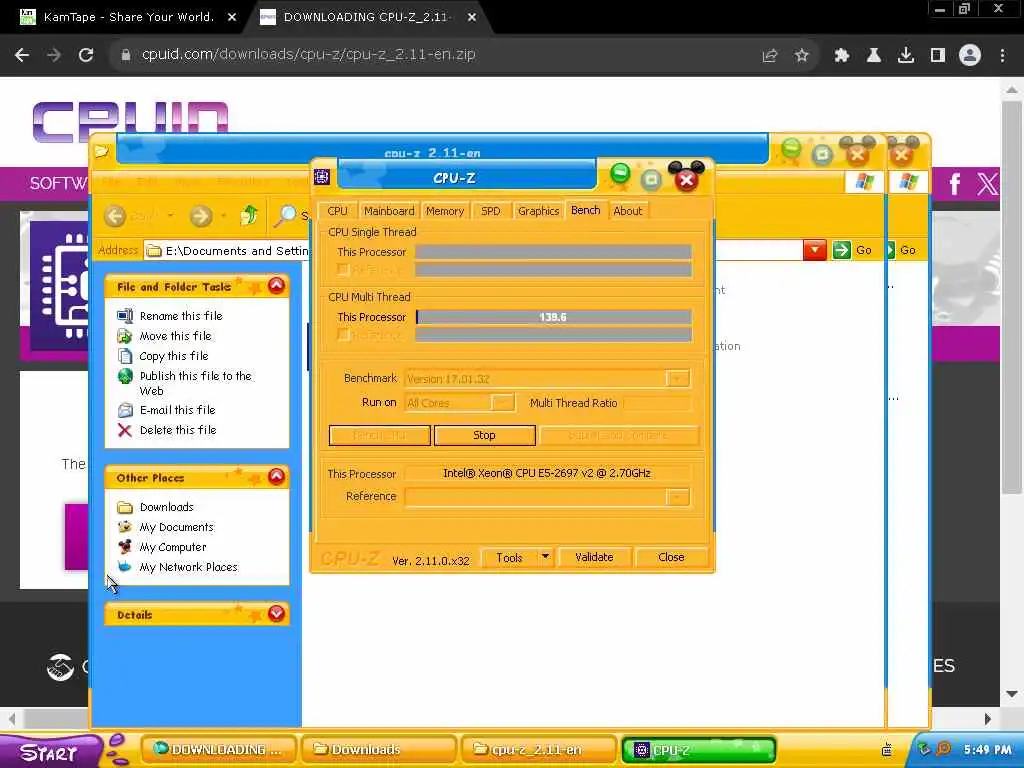Select the SPD tab
Image resolution: width=1024 pixels, height=768 pixels.
coord(490,211)
